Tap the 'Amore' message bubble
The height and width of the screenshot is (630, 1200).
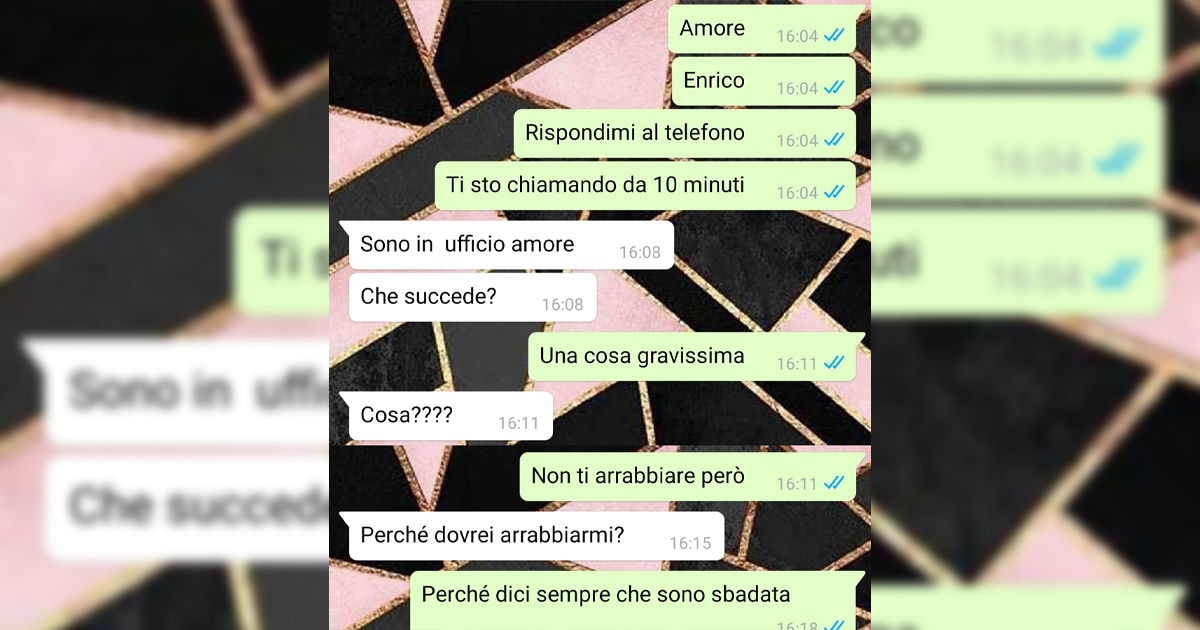click(x=762, y=29)
